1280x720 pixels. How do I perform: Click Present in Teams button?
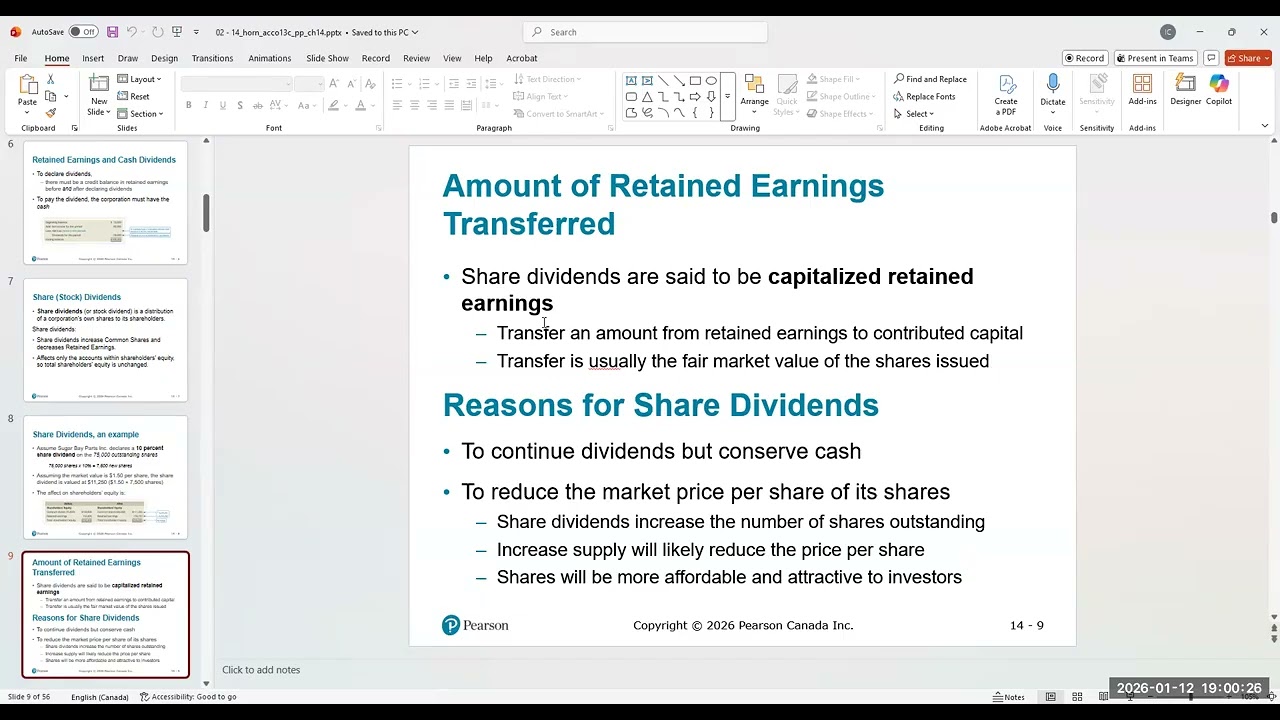point(1155,58)
